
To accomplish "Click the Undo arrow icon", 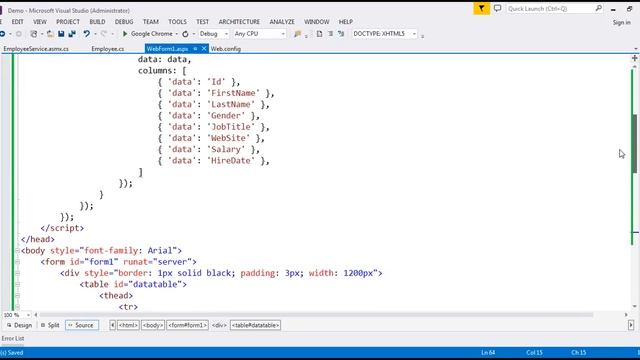I will coord(87,34).
